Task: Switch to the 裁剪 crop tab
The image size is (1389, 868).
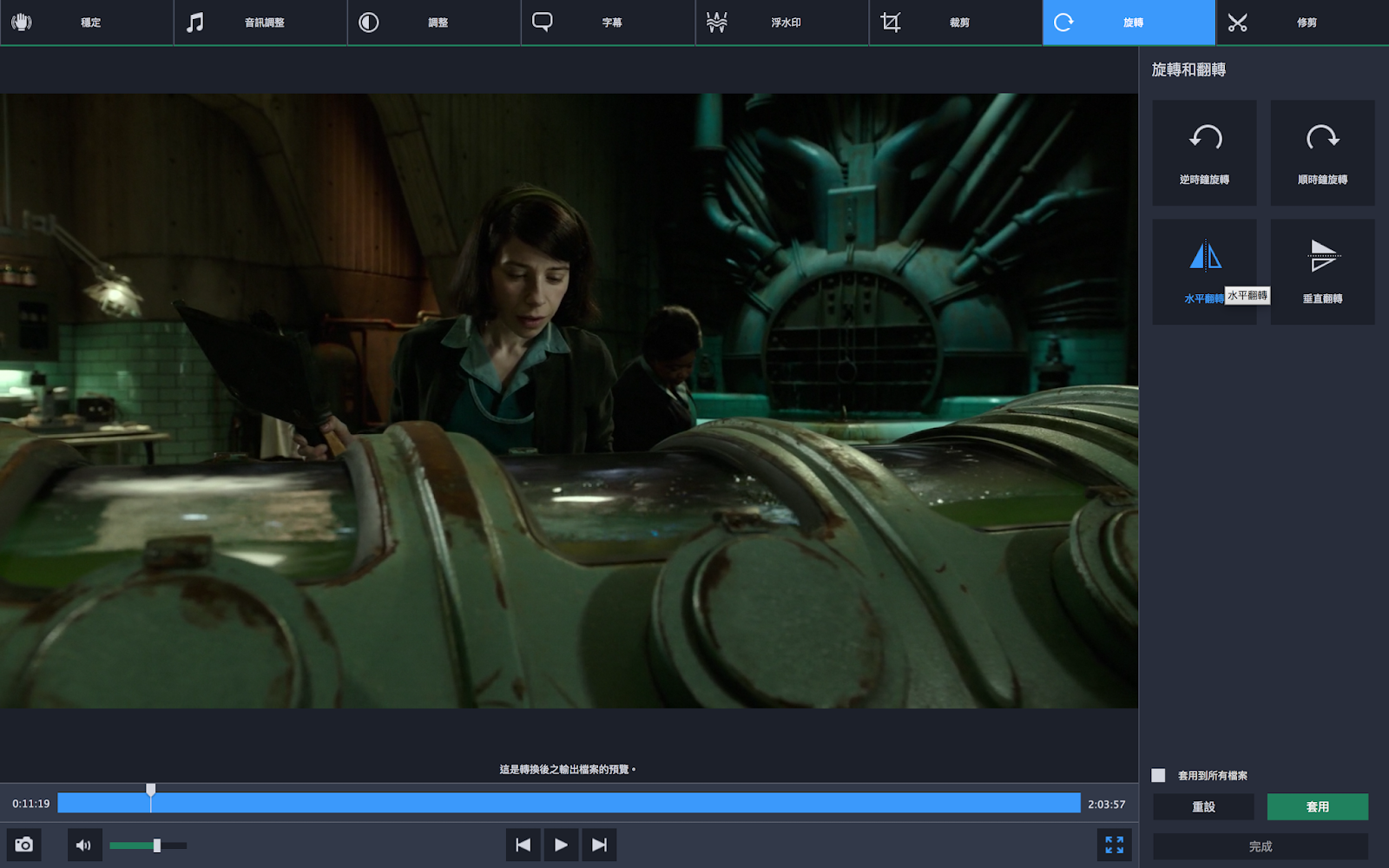Action: tap(955, 23)
